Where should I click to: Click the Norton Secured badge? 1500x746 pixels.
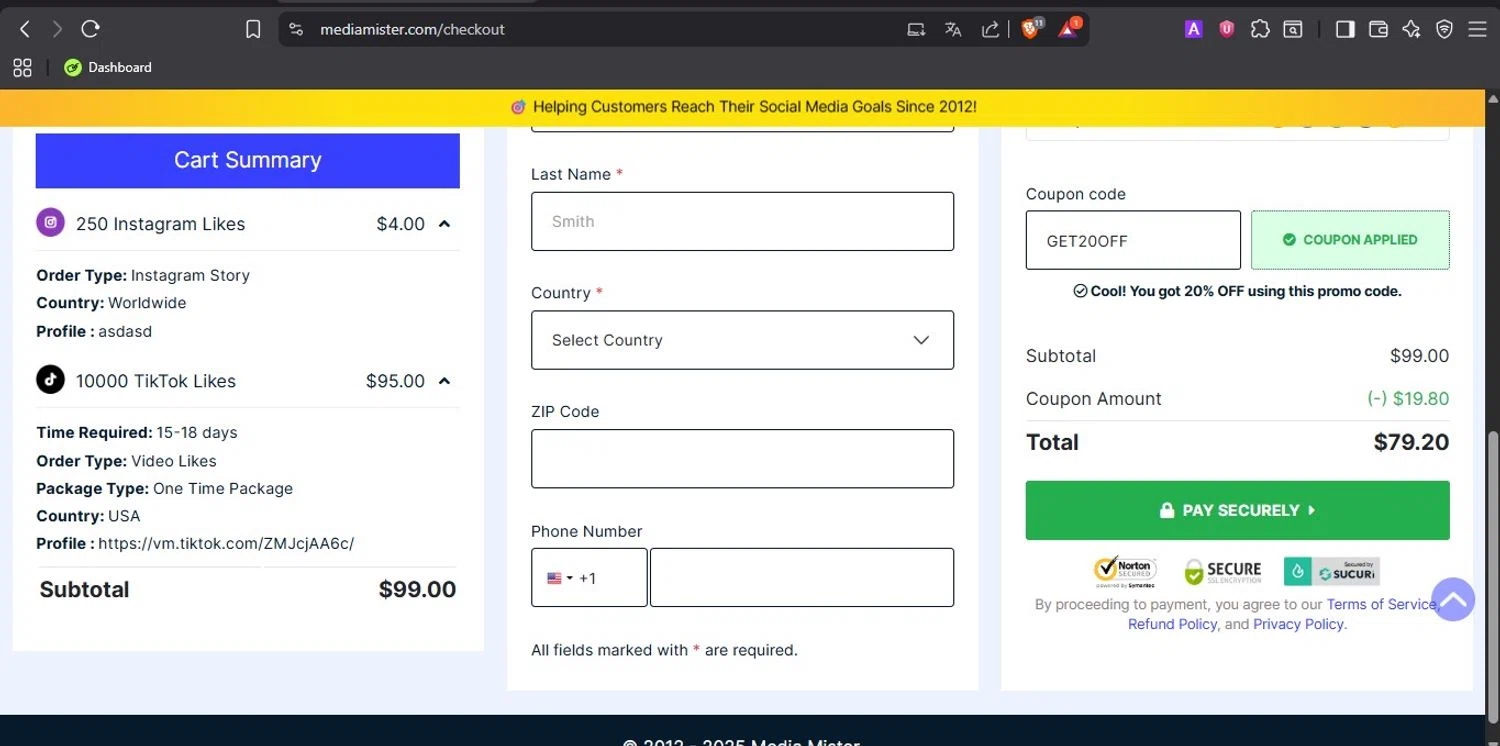click(x=1126, y=571)
